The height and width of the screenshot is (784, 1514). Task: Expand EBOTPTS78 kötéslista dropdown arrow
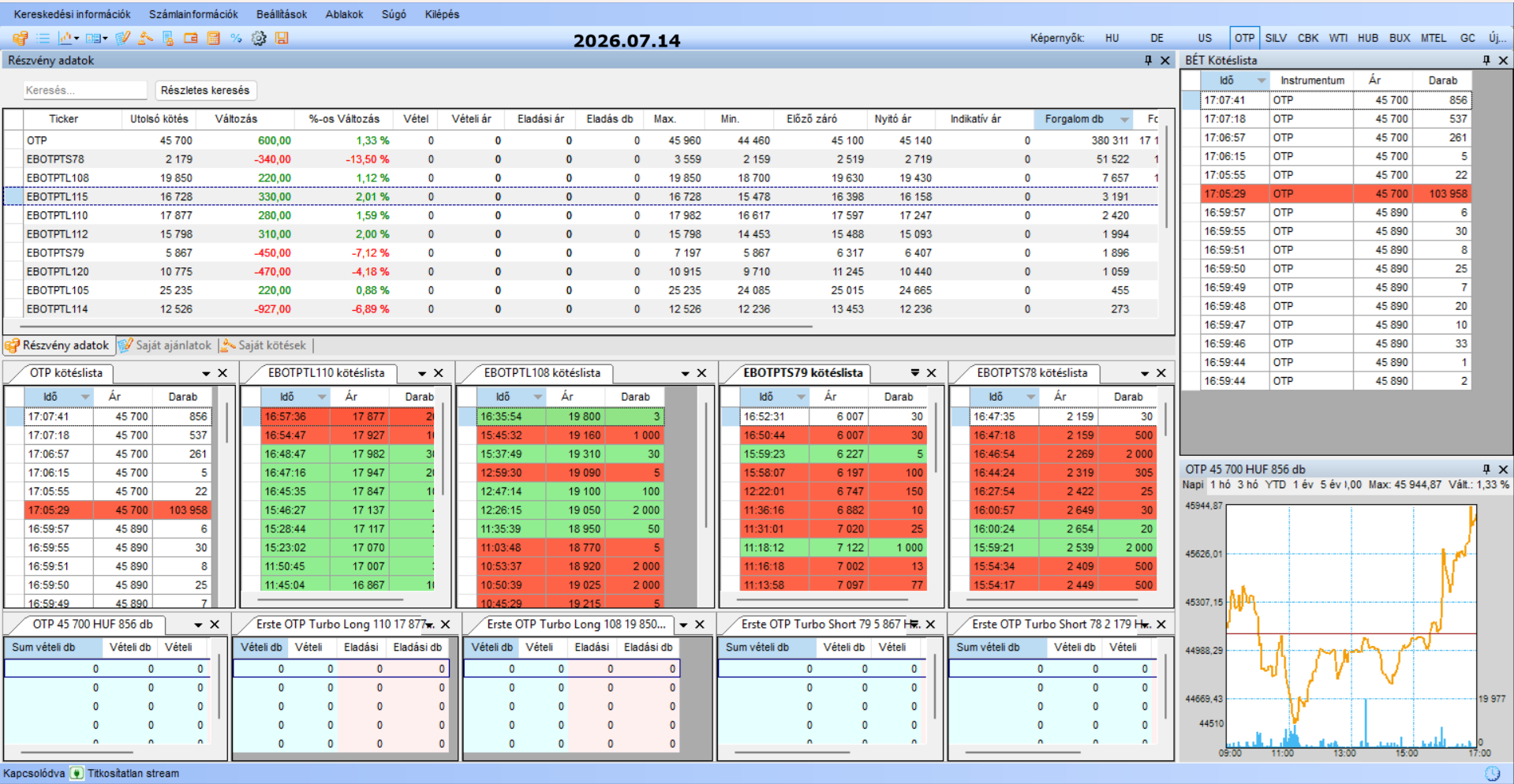pos(1145,373)
